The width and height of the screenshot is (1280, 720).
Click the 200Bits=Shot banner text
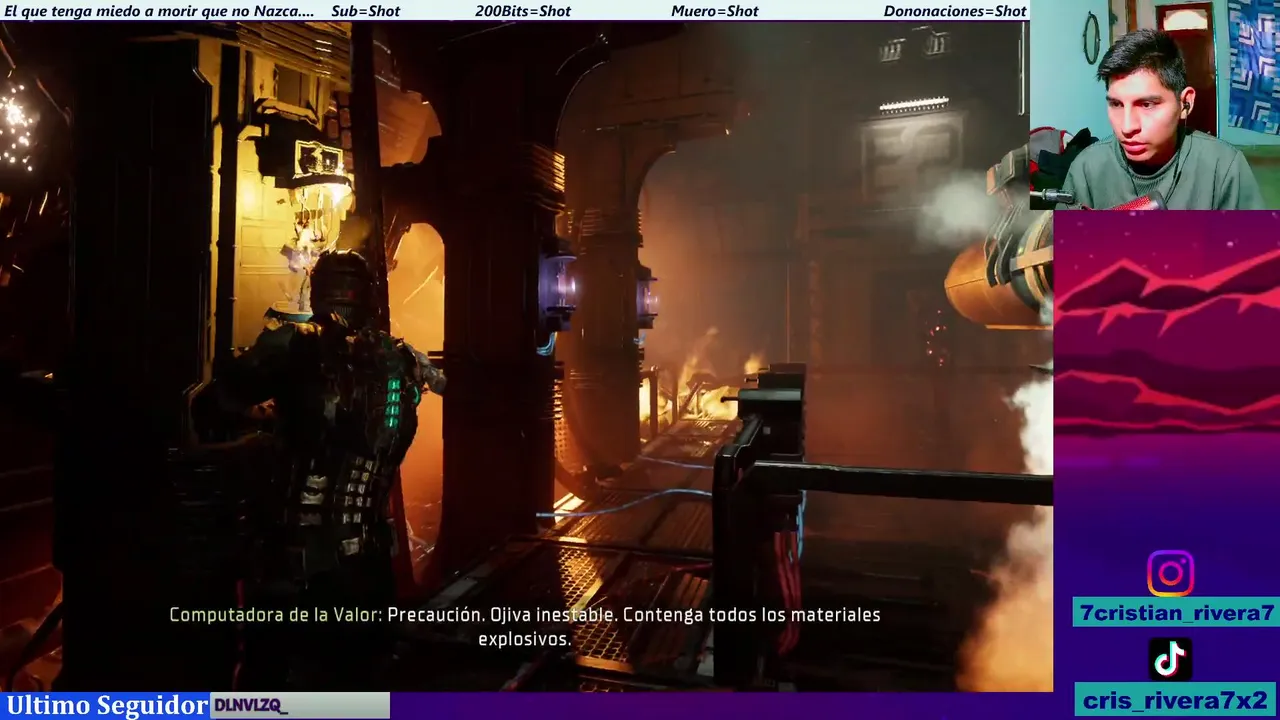pyautogui.click(x=523, y=11)
